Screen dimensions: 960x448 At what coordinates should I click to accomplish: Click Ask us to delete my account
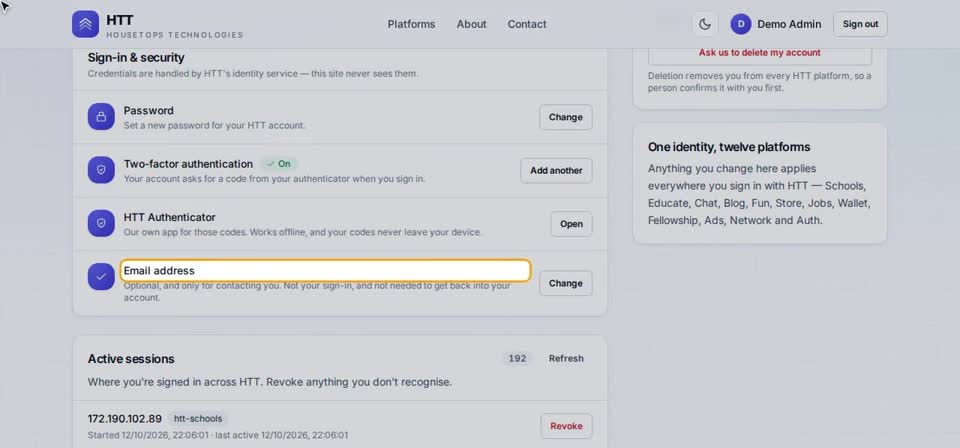pos(760,53)
